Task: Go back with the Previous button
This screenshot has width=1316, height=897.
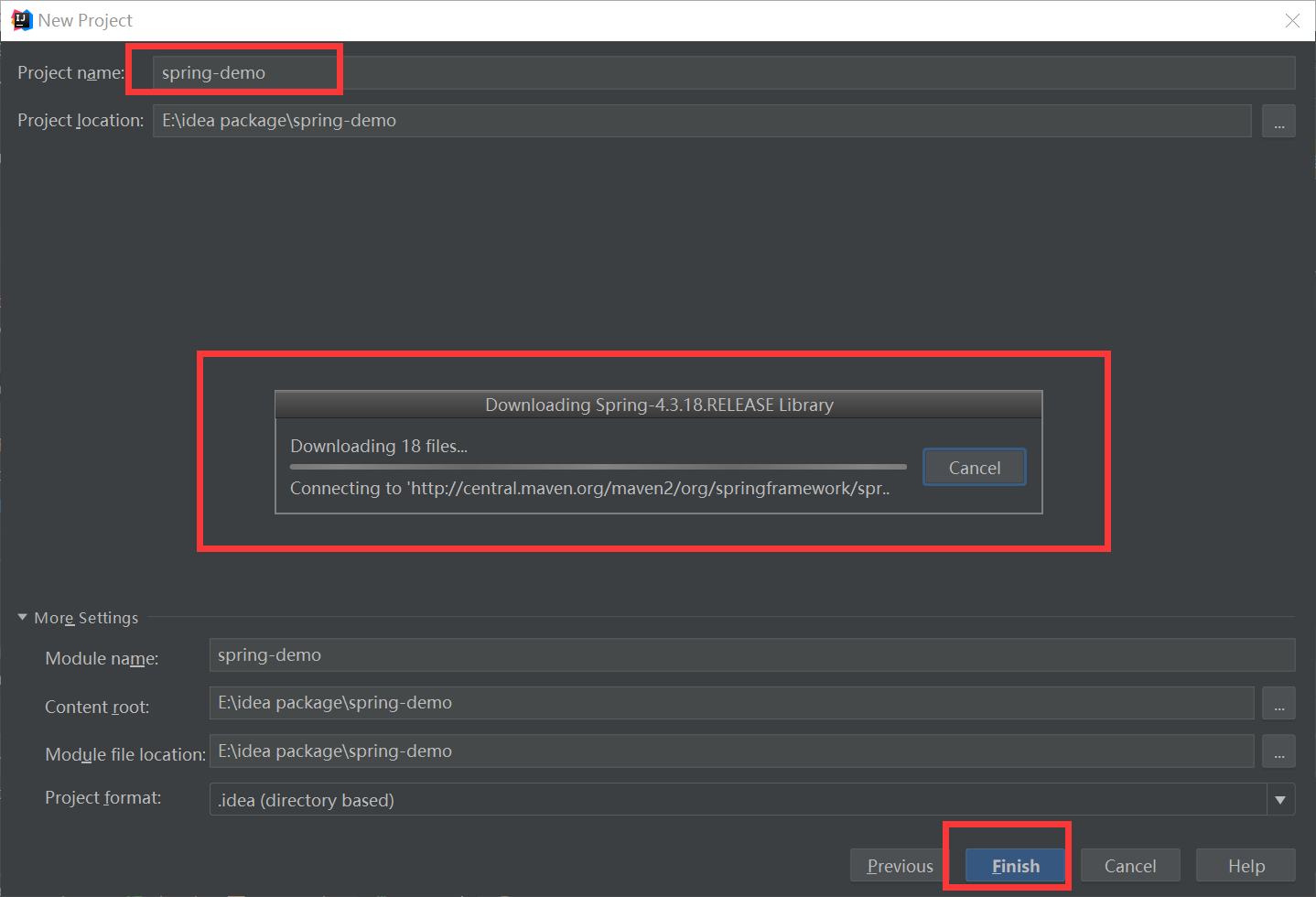Action: 901,866
